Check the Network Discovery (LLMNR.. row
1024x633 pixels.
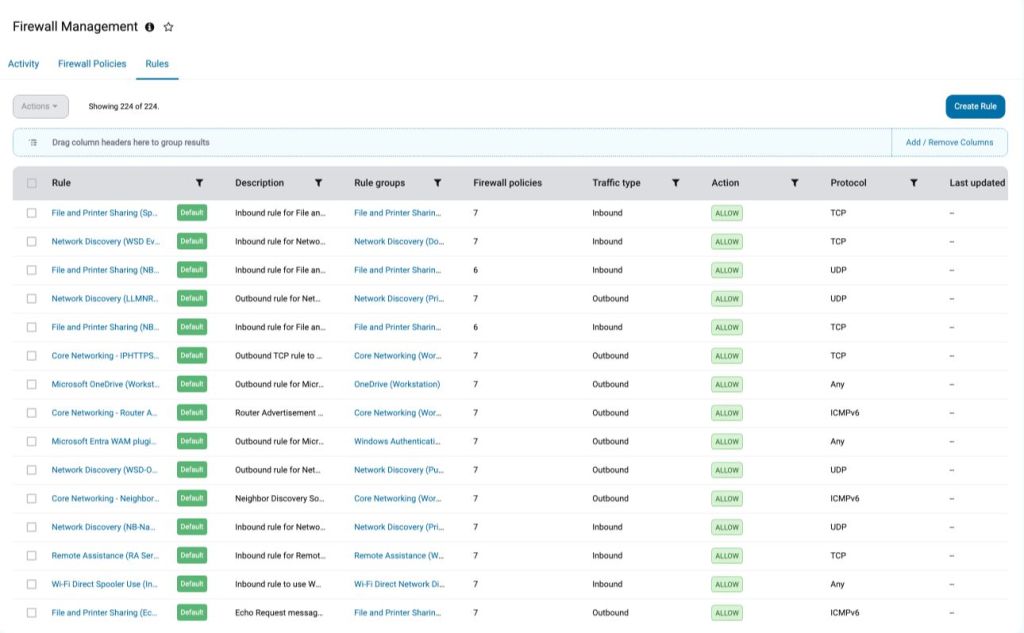tap(31, 299)
